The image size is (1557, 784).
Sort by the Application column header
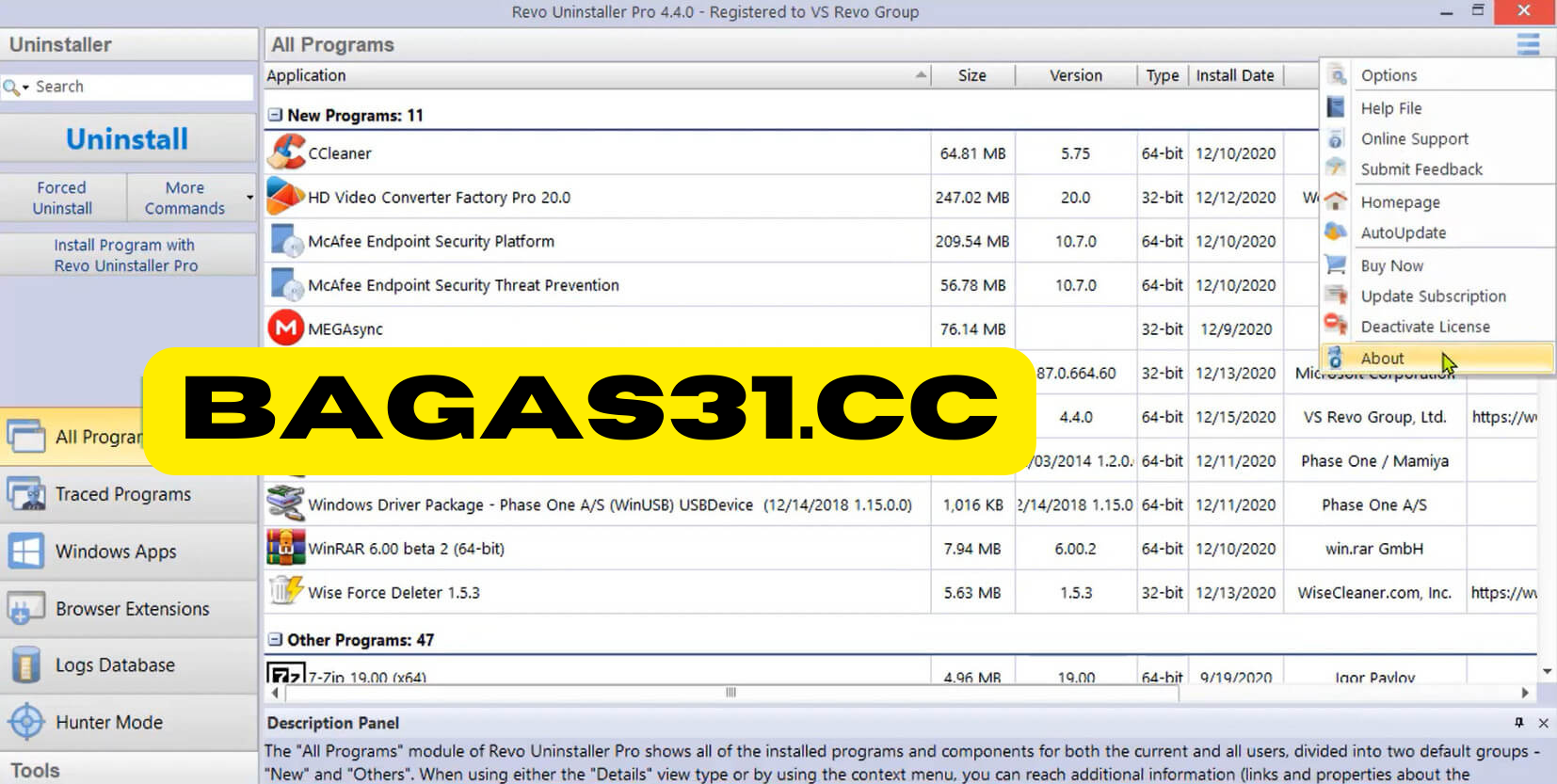pyautogui.click(x=598, y=75)
